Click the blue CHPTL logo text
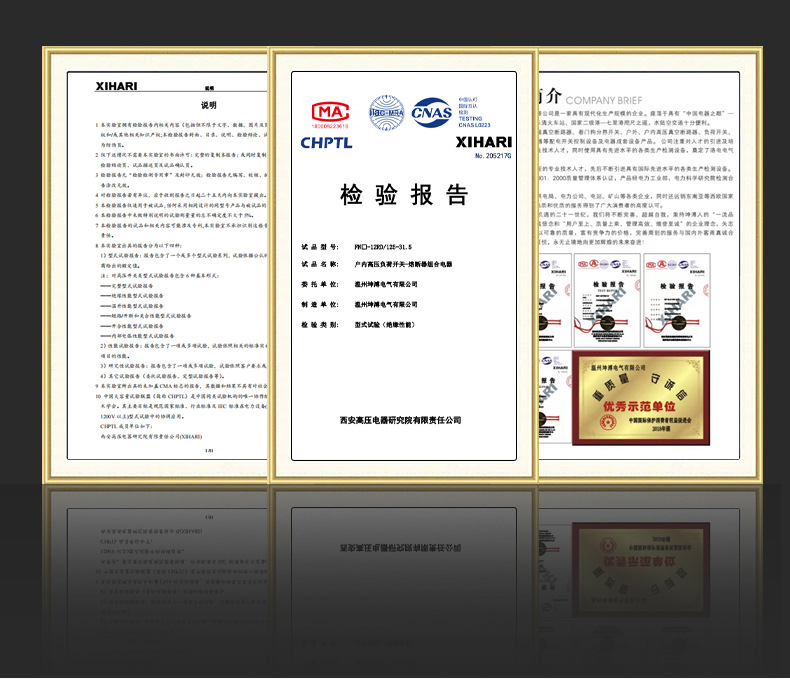Screen dimensions: 790x679 pos(326,143)
